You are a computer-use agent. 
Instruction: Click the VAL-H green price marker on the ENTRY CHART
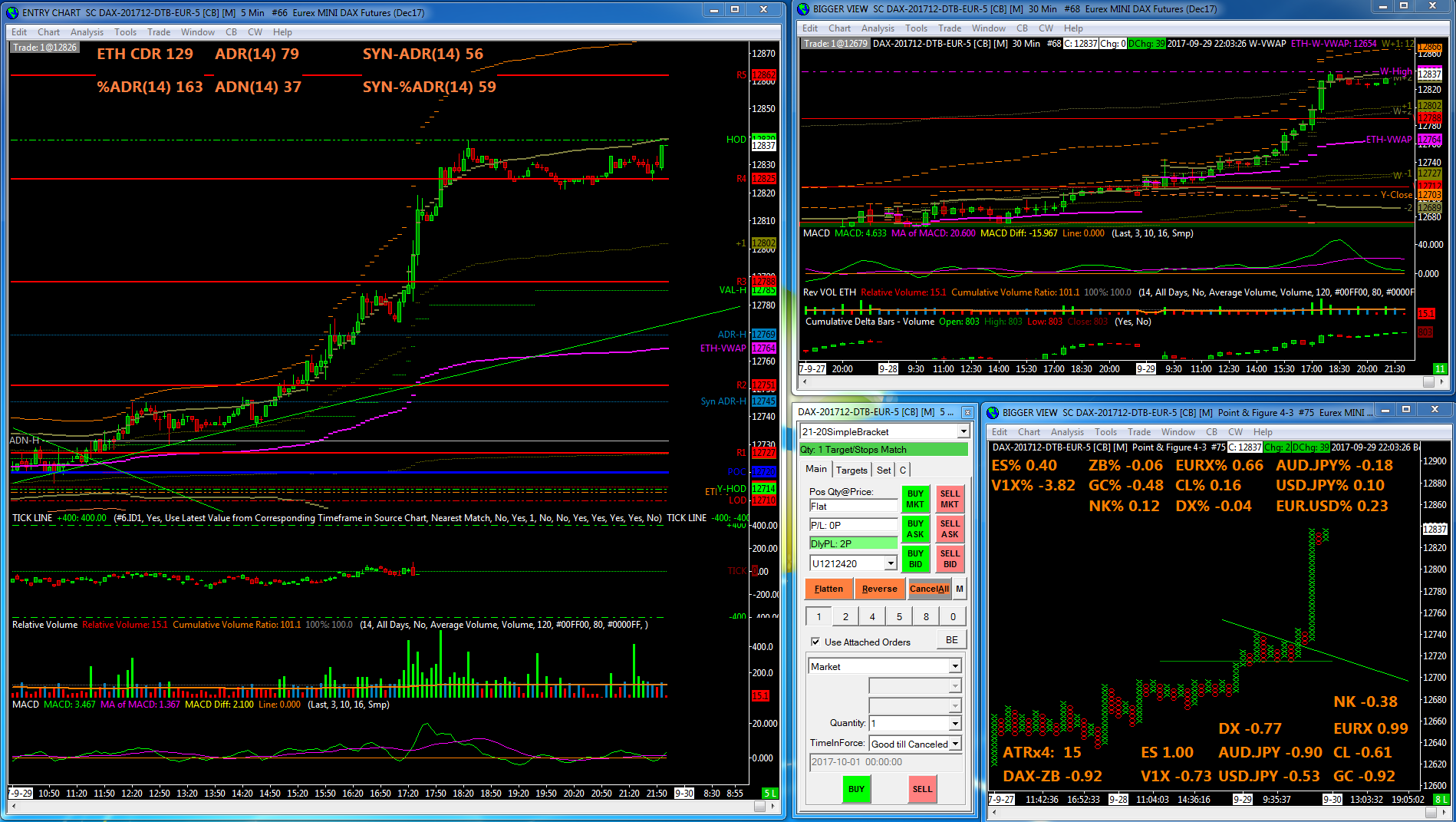763,290
